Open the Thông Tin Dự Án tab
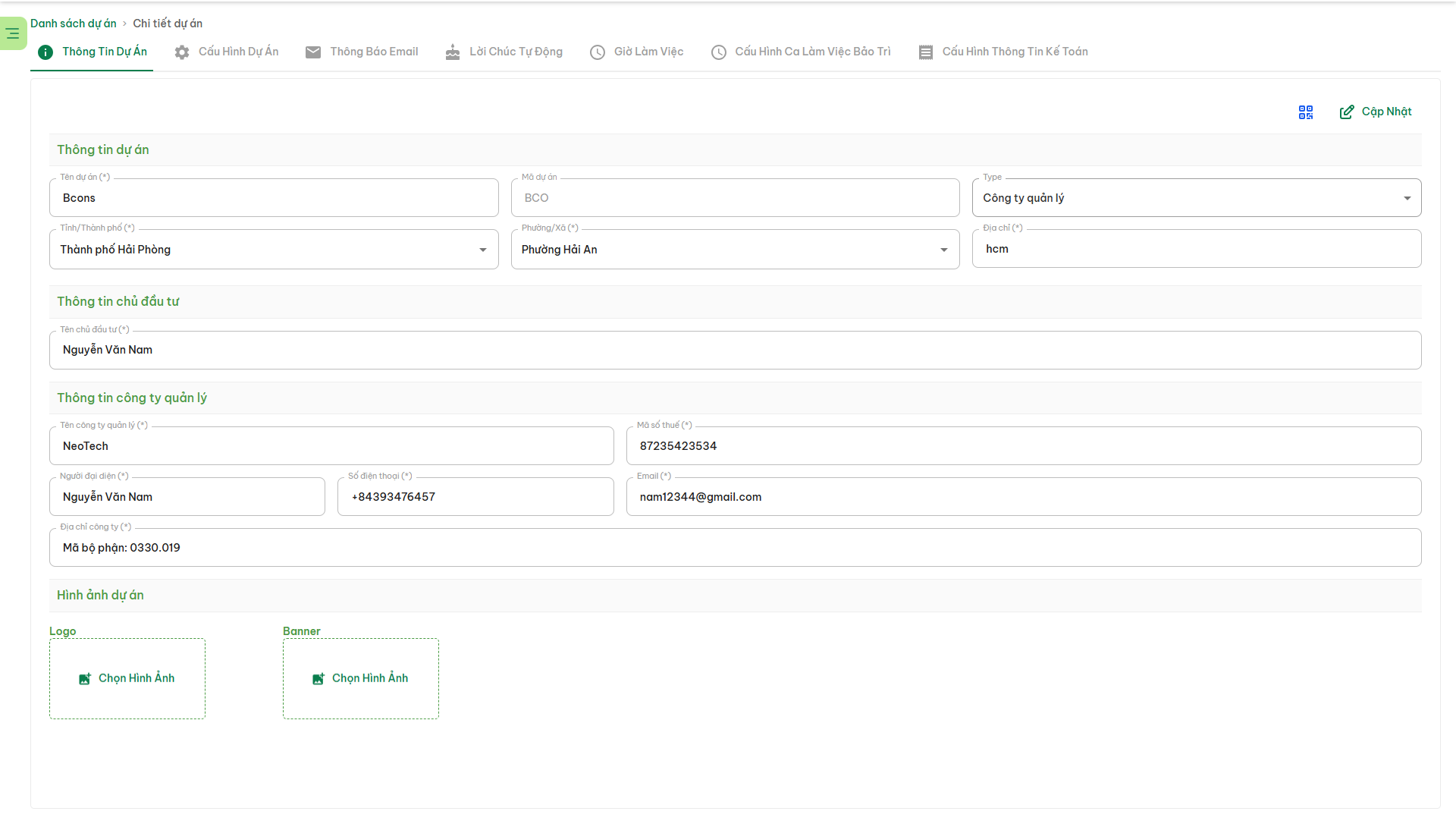The height and width of the screenshot is (824, 1456). click(104, 52)
